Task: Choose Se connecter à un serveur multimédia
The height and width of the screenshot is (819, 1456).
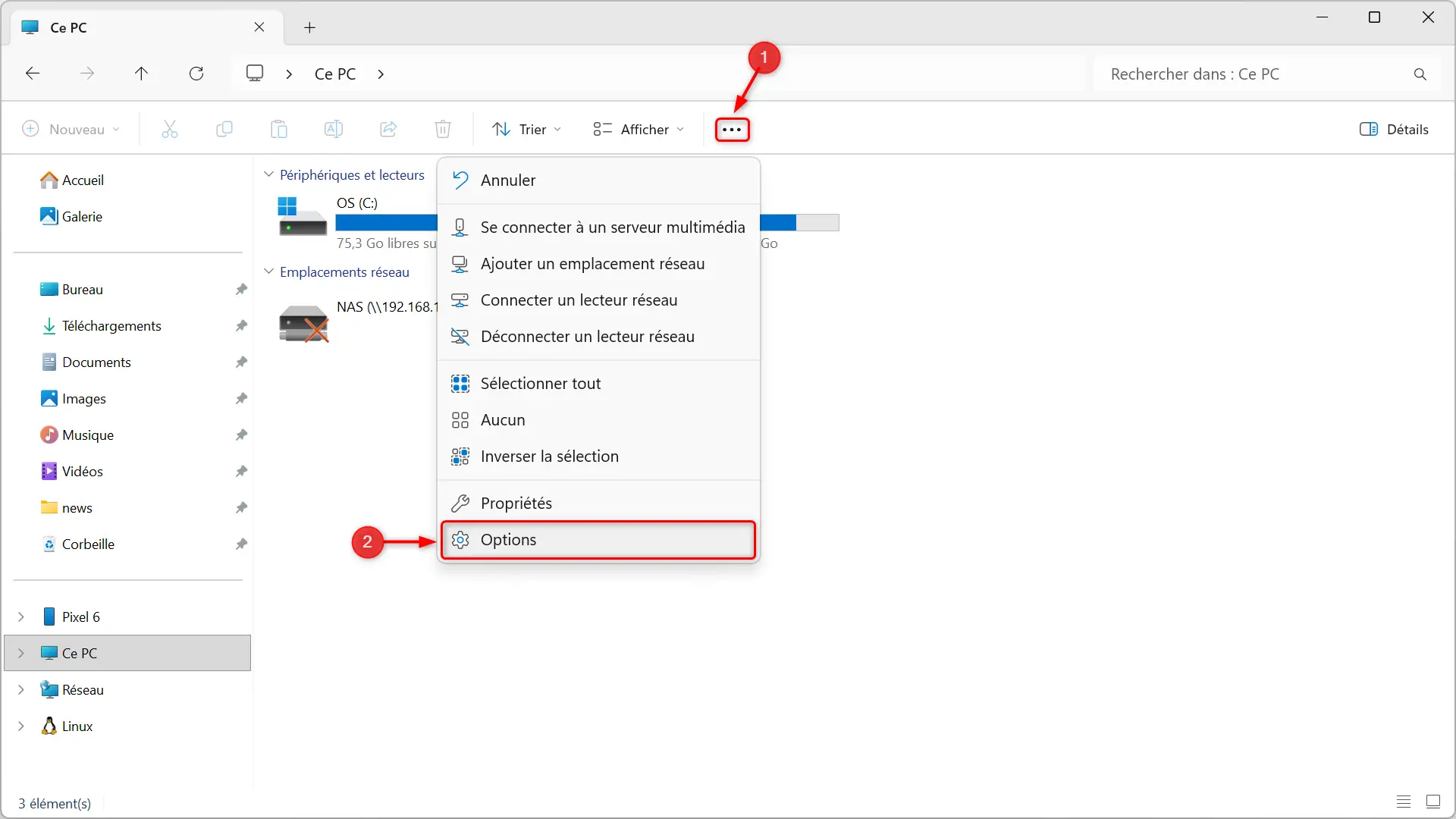Action: tap(599, 227)
